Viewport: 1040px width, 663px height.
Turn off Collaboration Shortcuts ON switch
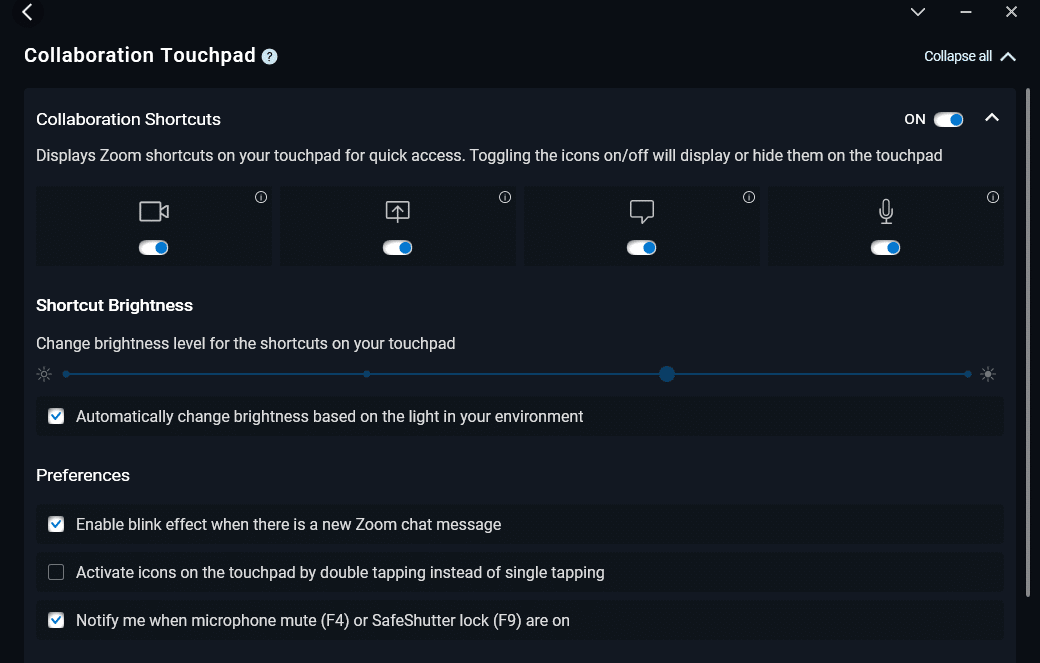tap(948, 119)
